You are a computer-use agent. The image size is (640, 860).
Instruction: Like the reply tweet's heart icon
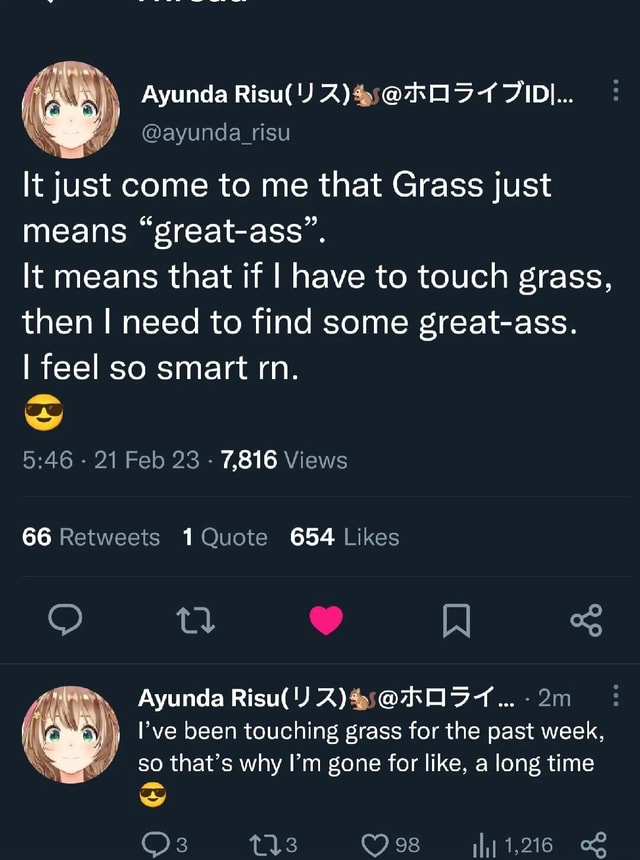pyautogui.click(x=380, y=843)
